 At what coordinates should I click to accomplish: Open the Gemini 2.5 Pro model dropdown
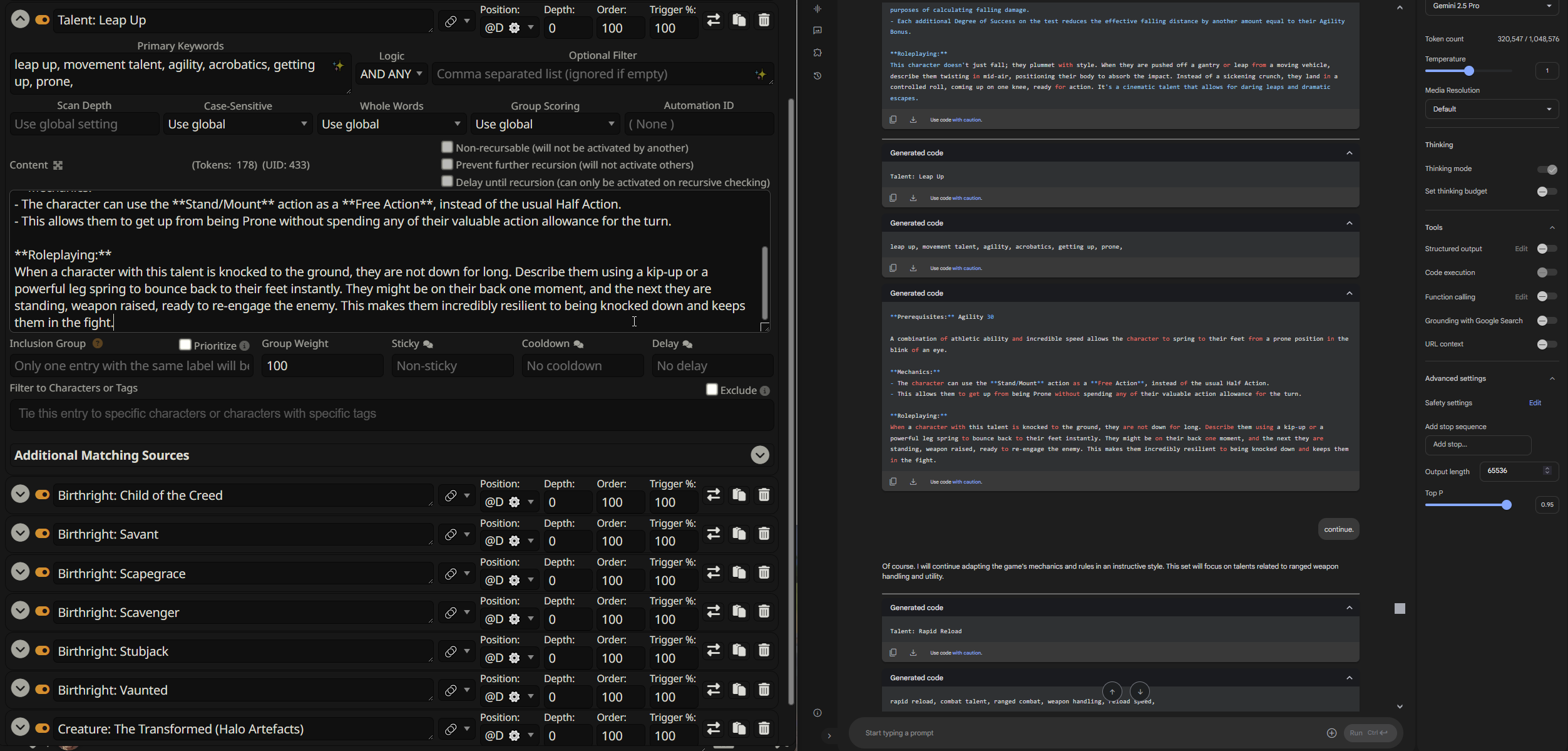point(1492,6)
